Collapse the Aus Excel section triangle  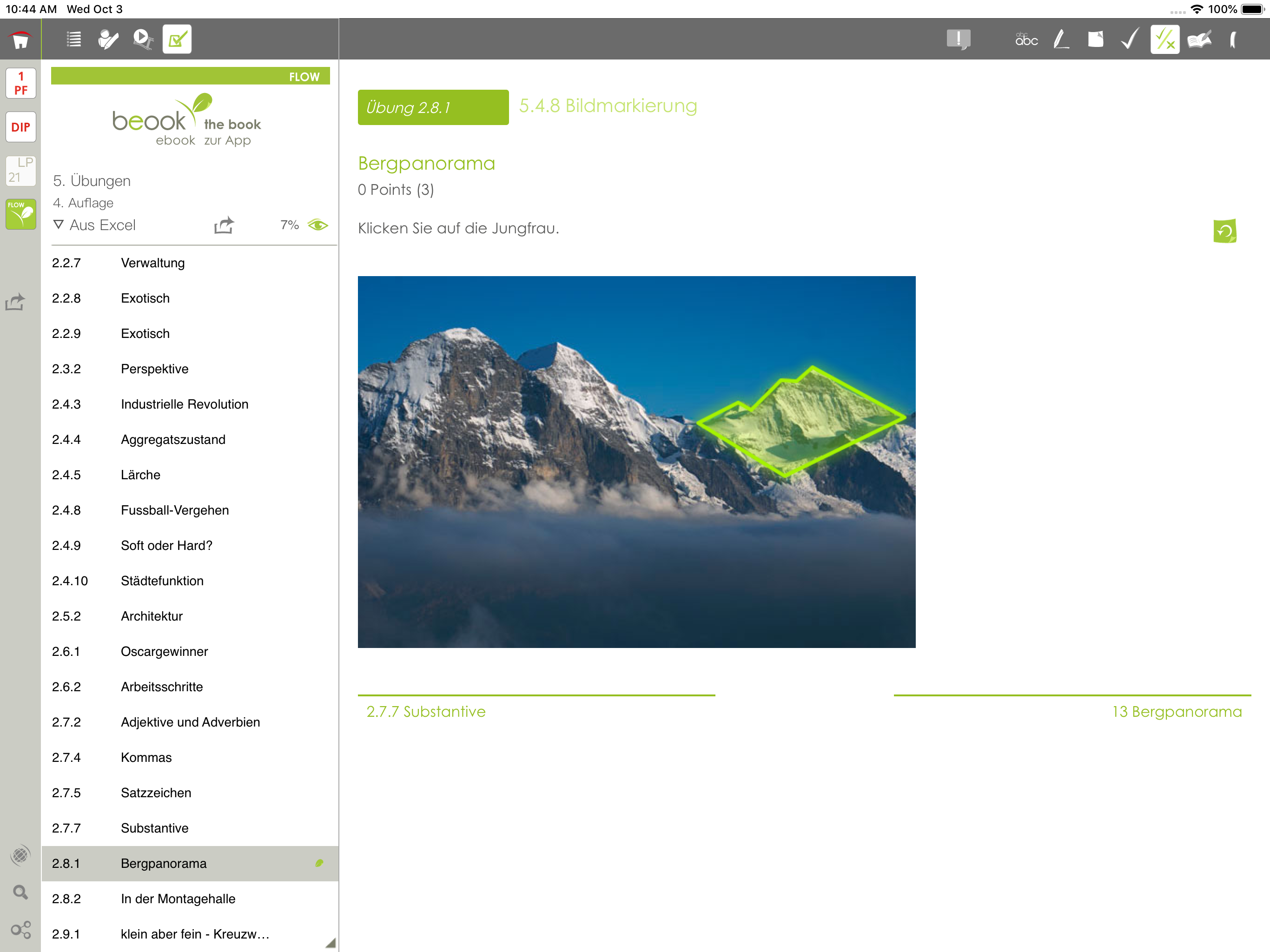[x=58, y=225]
